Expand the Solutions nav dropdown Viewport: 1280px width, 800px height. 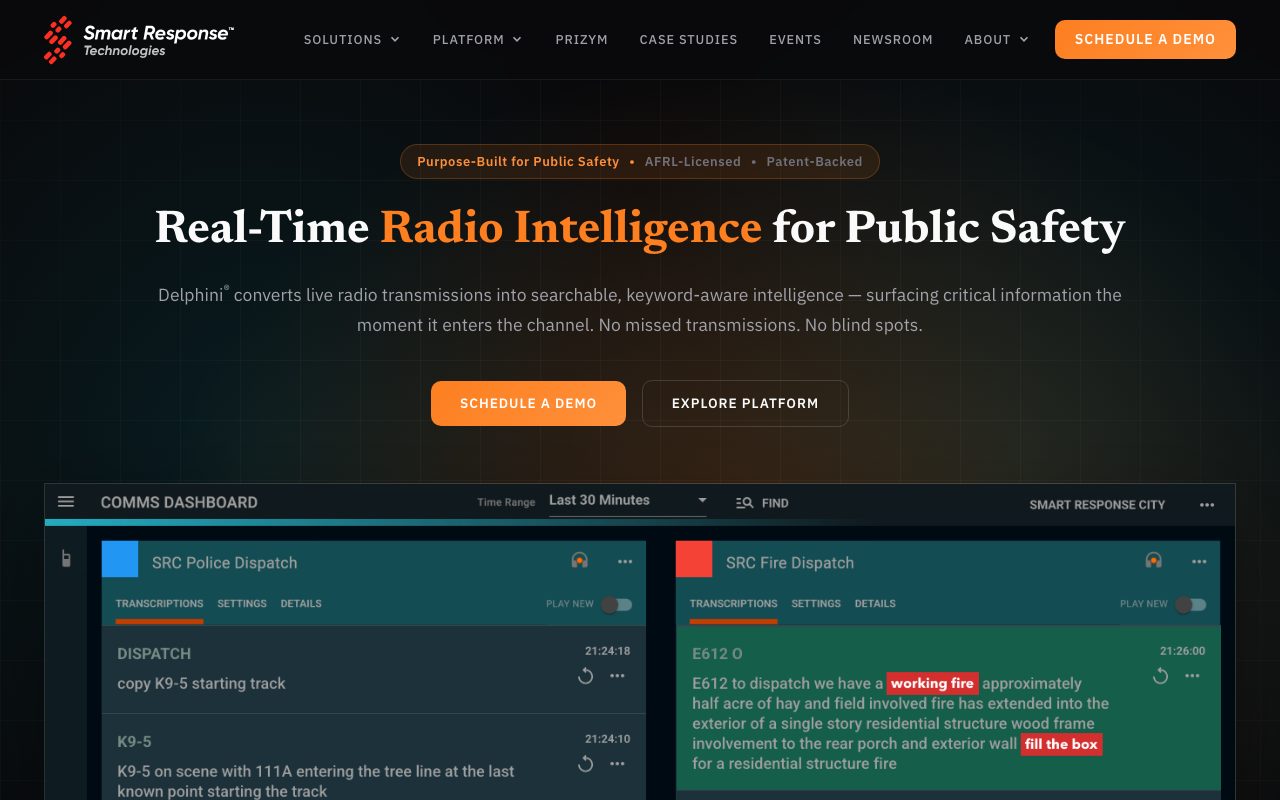pos(352,40)
